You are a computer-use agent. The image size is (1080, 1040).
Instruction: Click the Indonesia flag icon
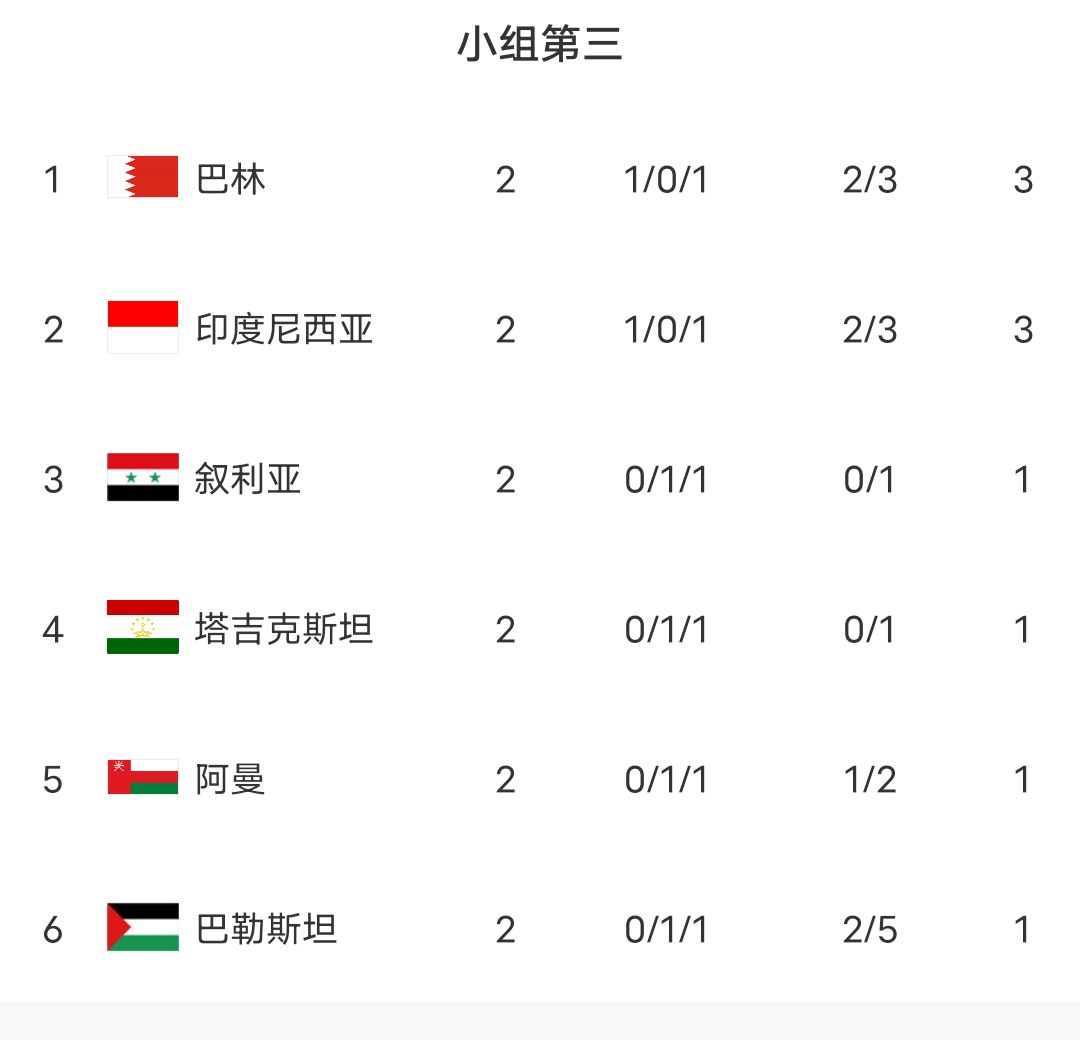coord(143,327)
